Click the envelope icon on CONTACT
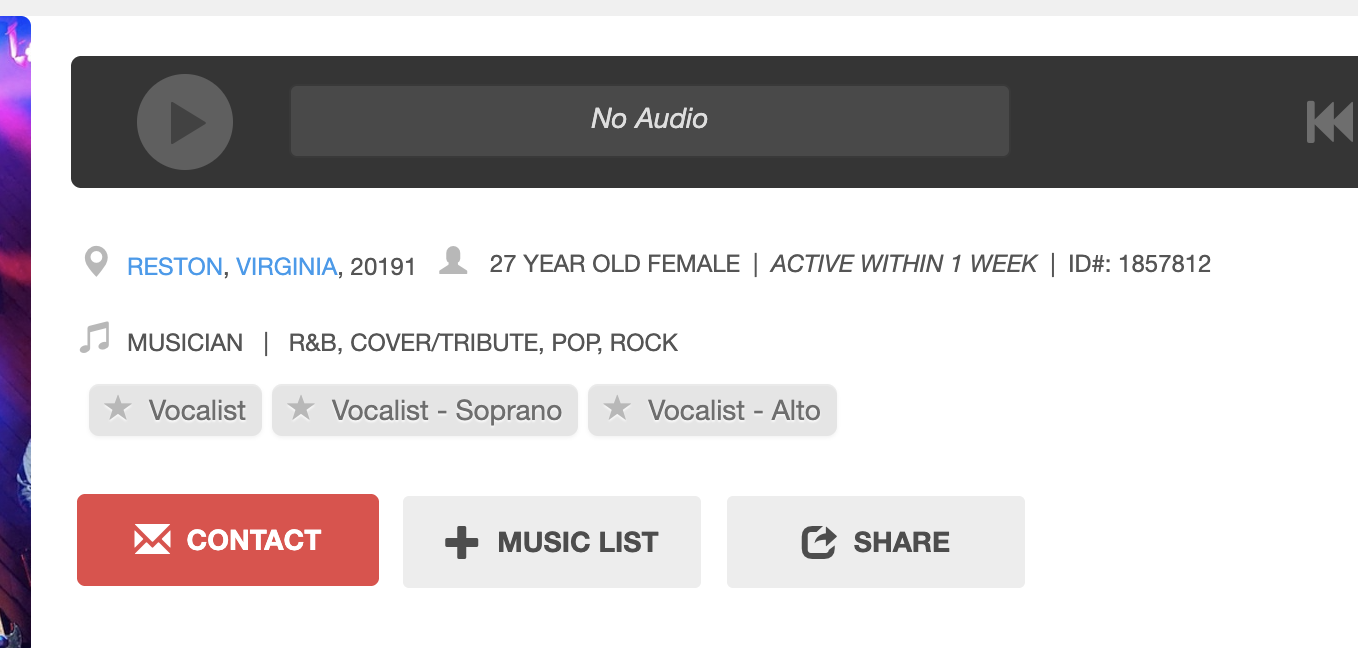The image size is (1358, 648). click(x=152, y=540)
